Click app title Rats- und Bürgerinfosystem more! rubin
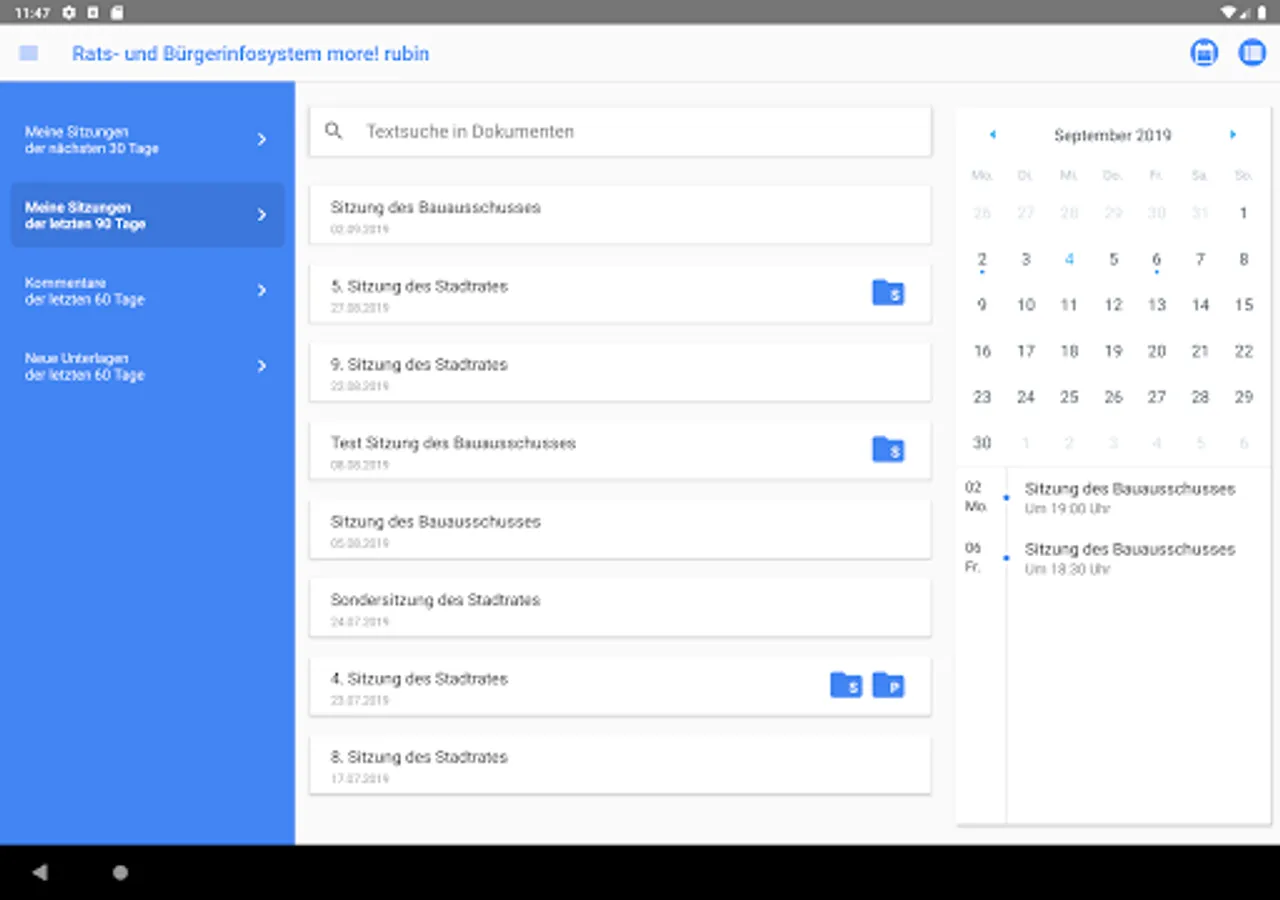 250,53
